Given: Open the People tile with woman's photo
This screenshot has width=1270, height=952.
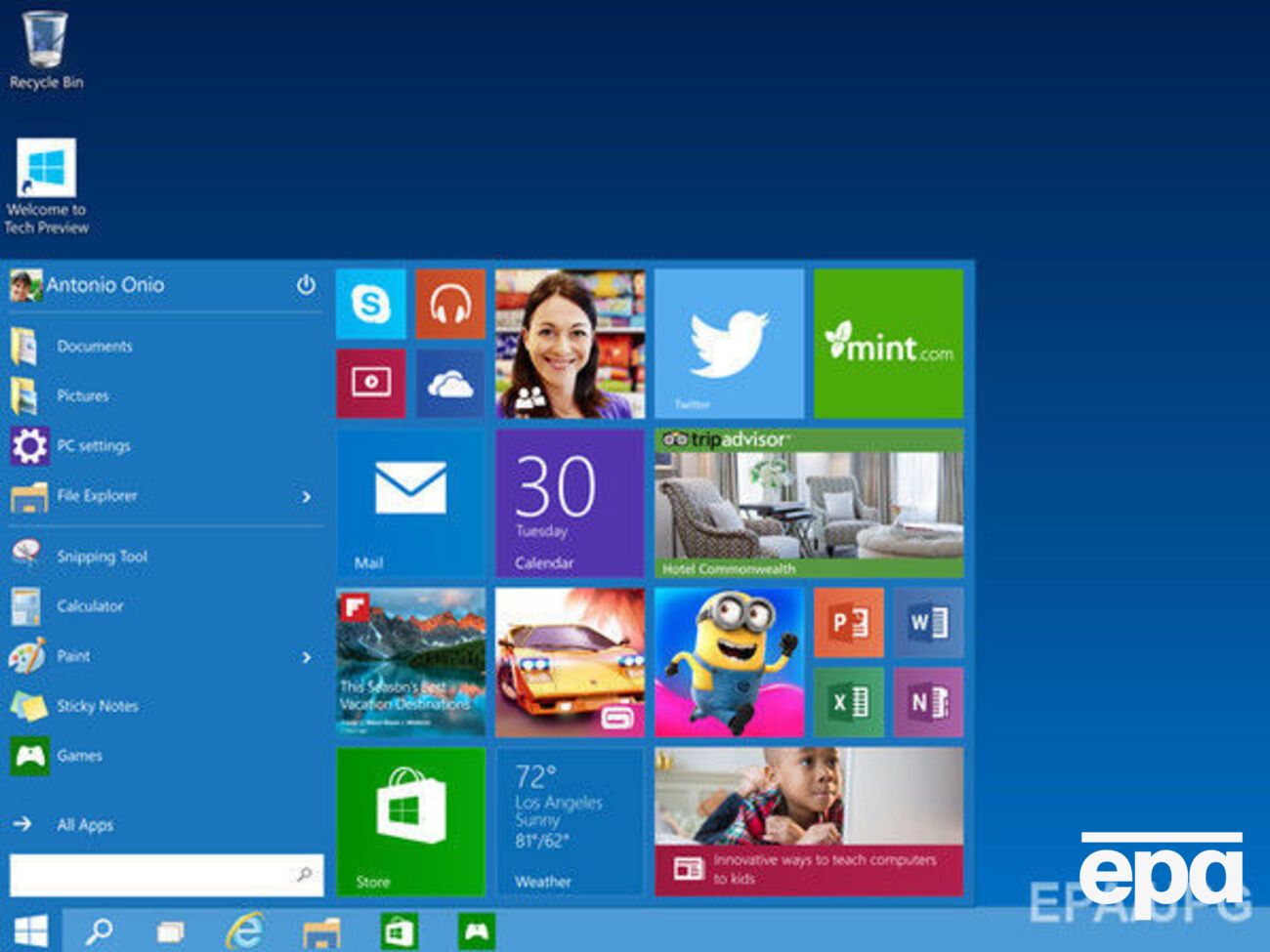Looking at the screenshot, I should (571, 344).
